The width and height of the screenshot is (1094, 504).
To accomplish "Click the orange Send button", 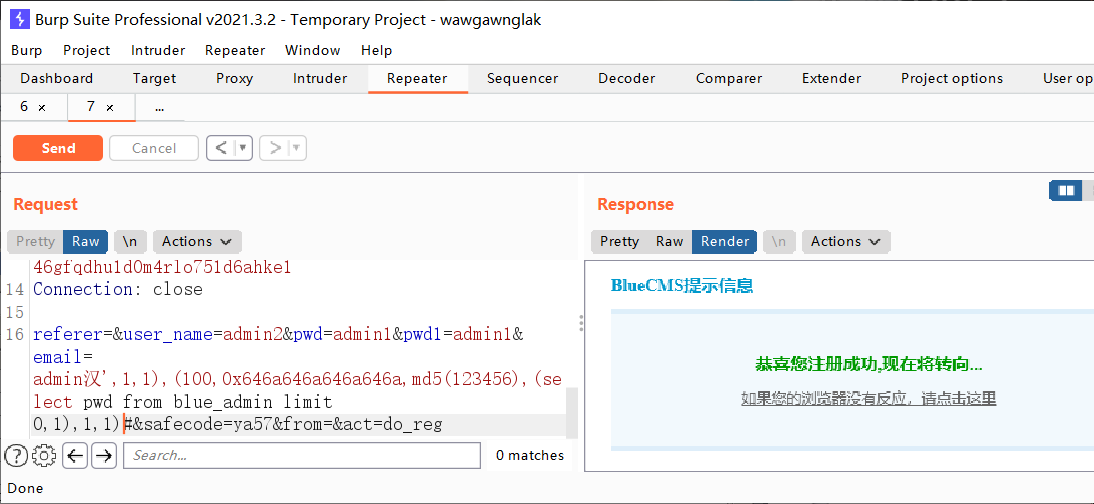I will point(58,148).
